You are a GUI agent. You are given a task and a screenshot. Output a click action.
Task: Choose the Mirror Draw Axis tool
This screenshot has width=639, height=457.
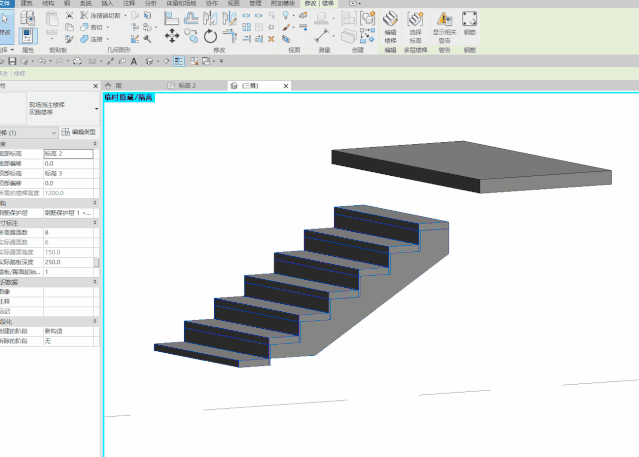229,18
